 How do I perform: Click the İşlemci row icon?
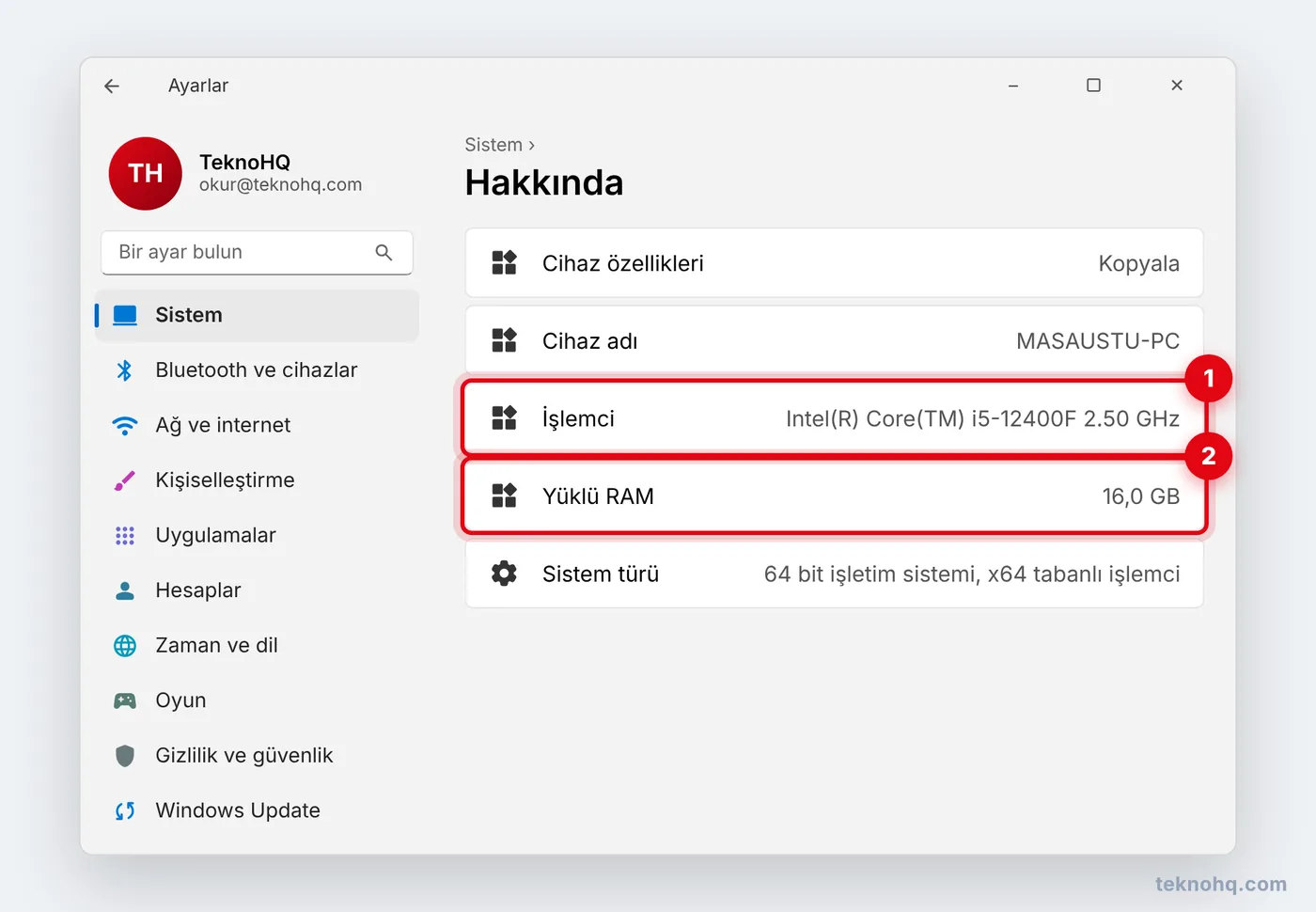tap(505, 418)
